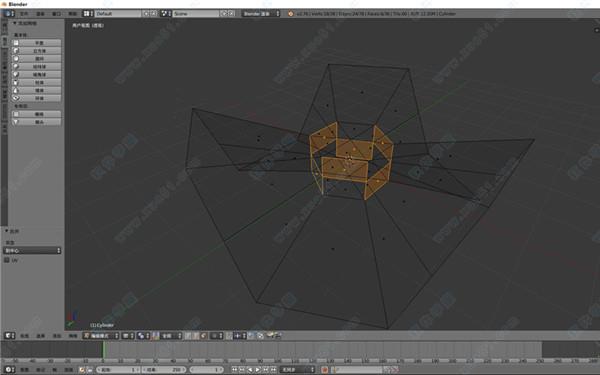
Task: Browse screen layouts via layout icon
Action: [x=88, y=13]
